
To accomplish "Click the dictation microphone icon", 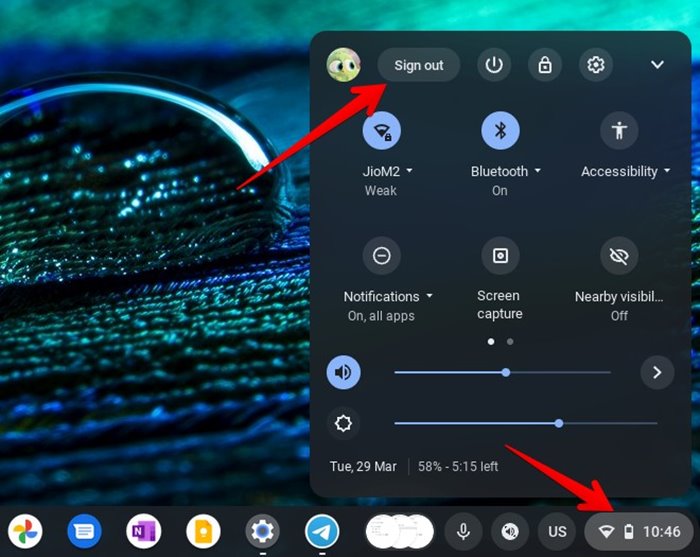I will pos(463,531).
